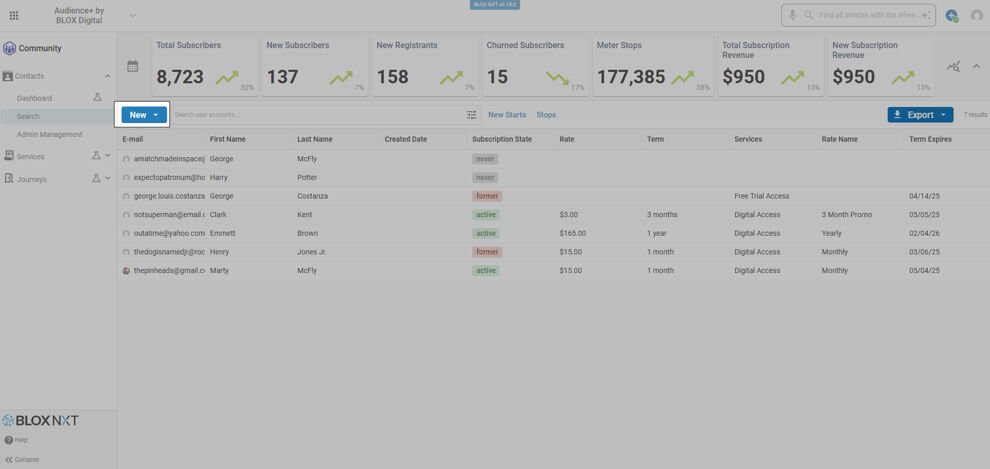Open the Contacts Dashboard page
This screenshot has width=990, height=469.
click(x=35, y=98)
